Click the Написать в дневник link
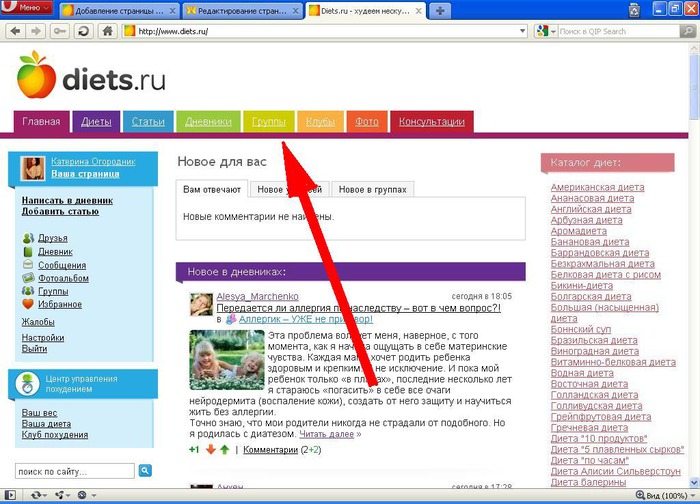This screenshot has width=700, height=504. (67, 200)
